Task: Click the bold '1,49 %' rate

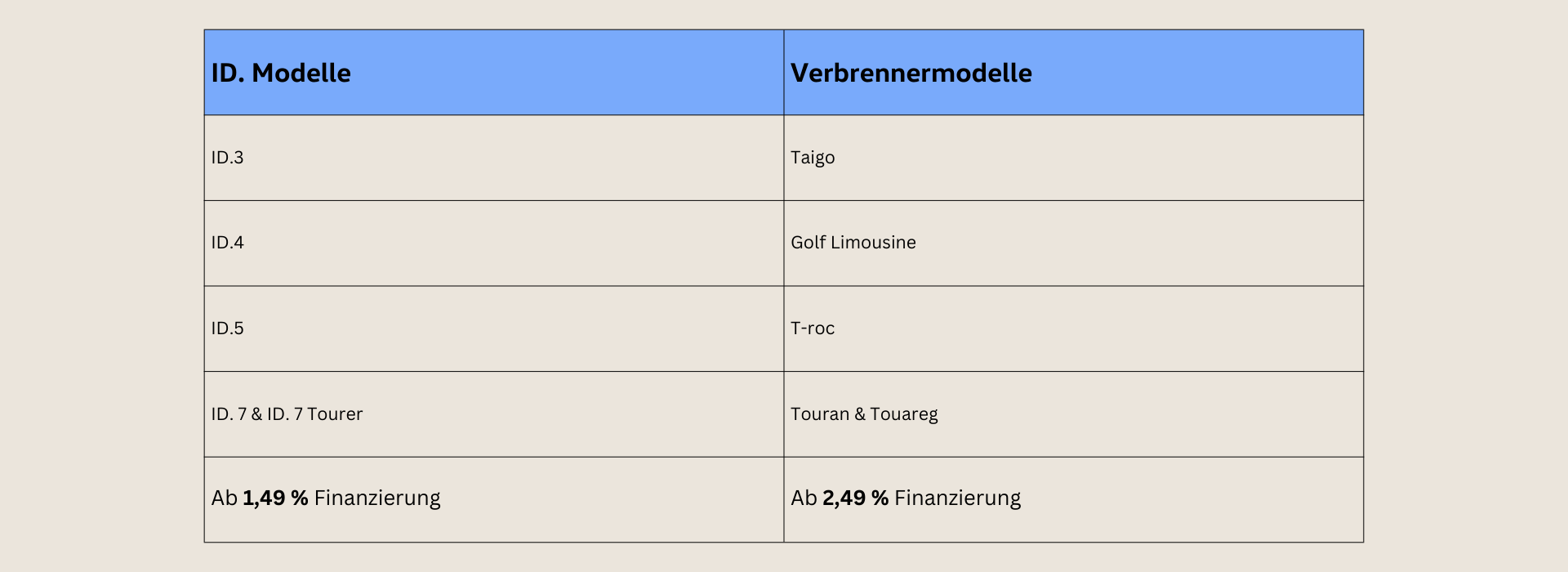Action: click(x=275, y=498)
